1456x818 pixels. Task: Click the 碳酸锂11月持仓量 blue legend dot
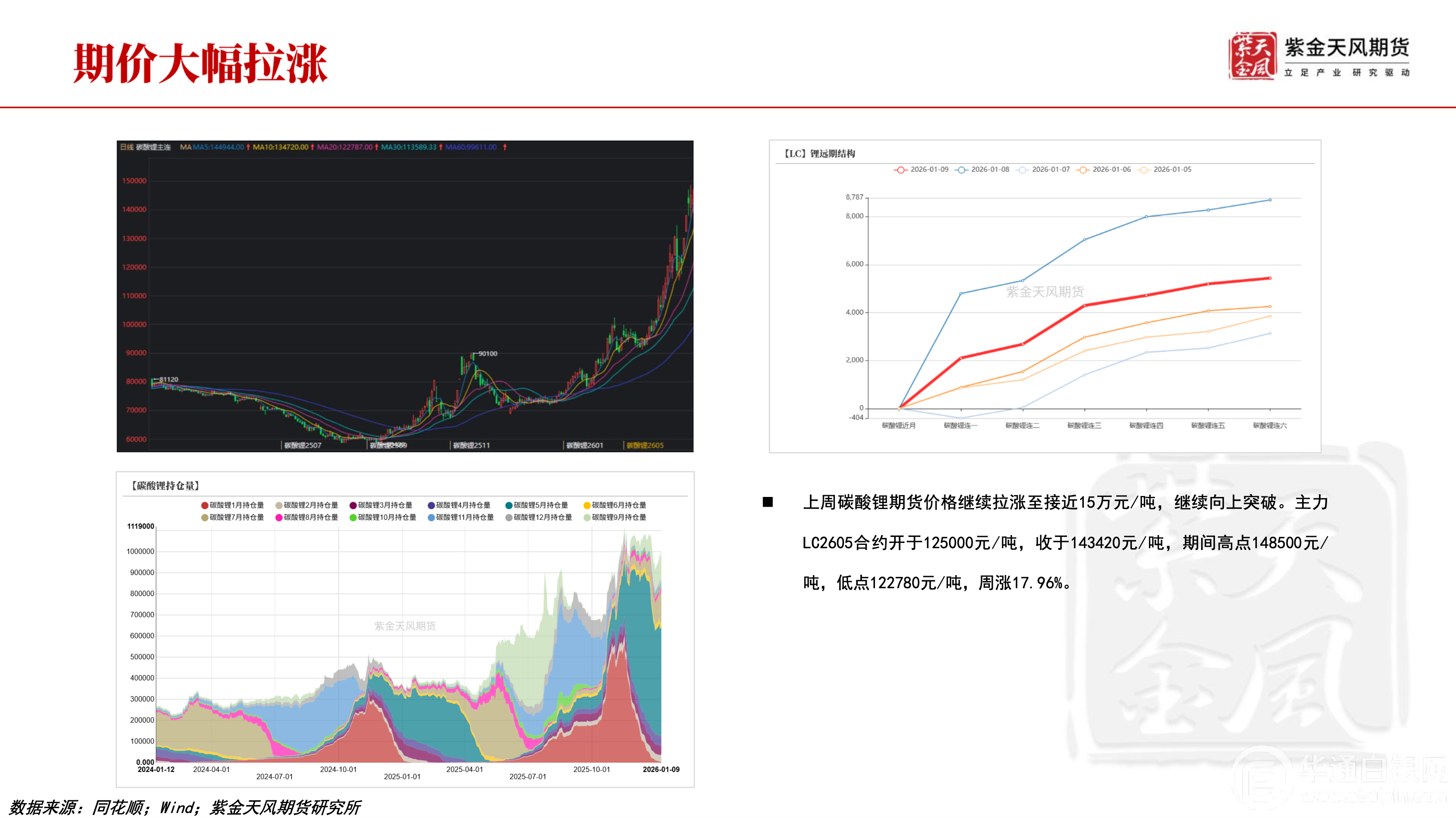point(431,518)
